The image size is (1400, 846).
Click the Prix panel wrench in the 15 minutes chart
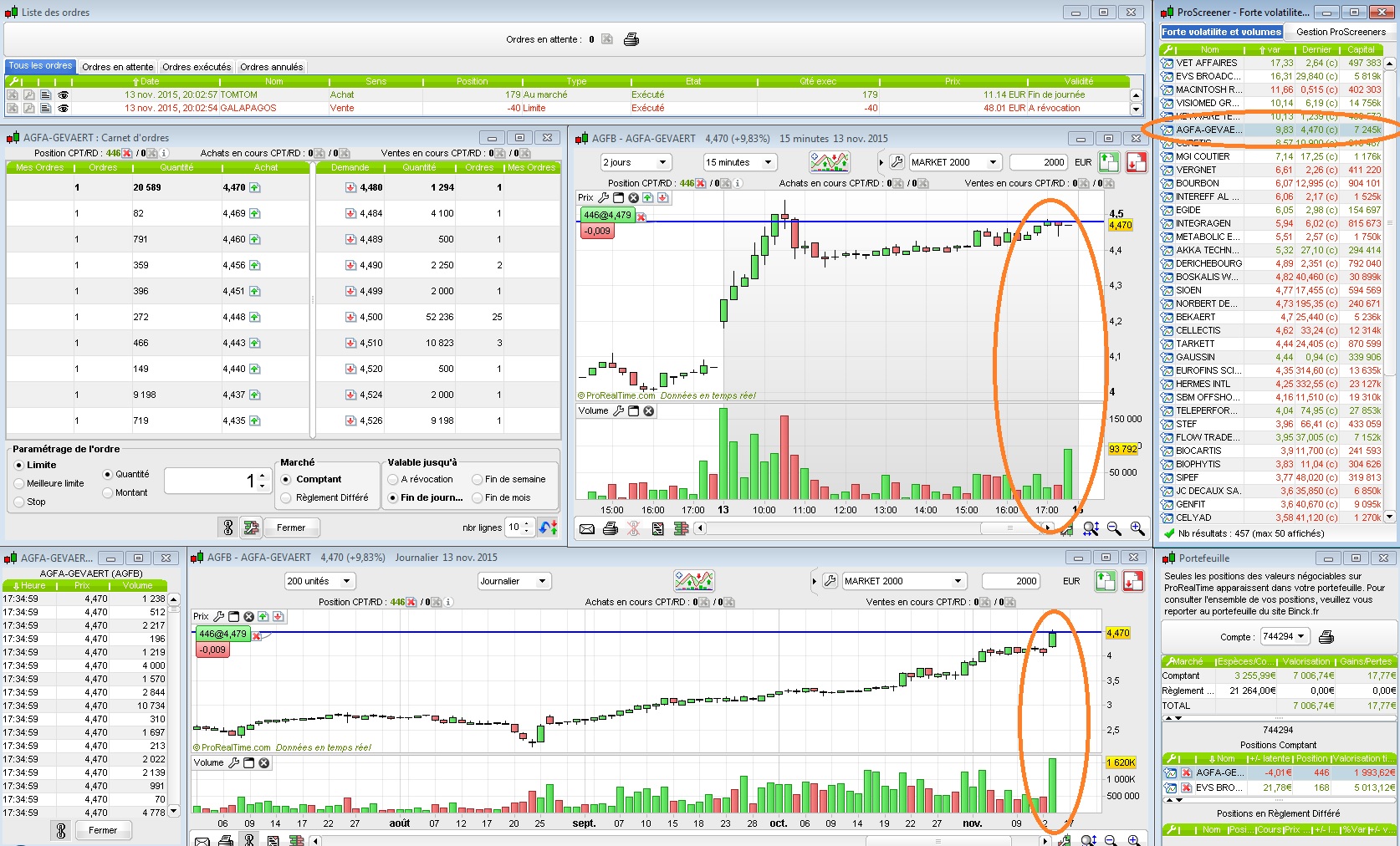point(604,198)
